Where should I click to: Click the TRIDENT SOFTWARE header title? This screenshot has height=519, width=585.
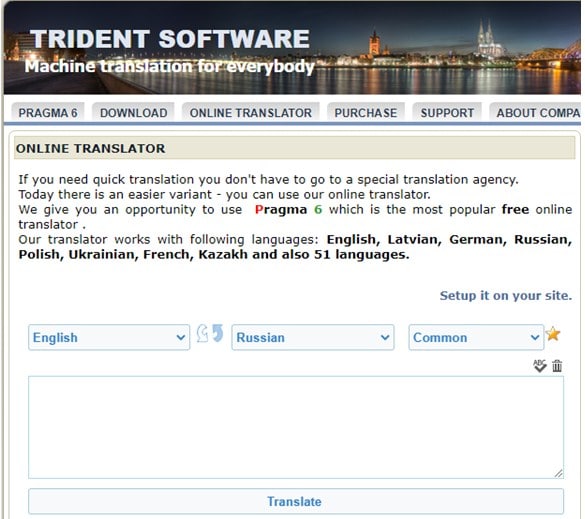pos(170,39)
